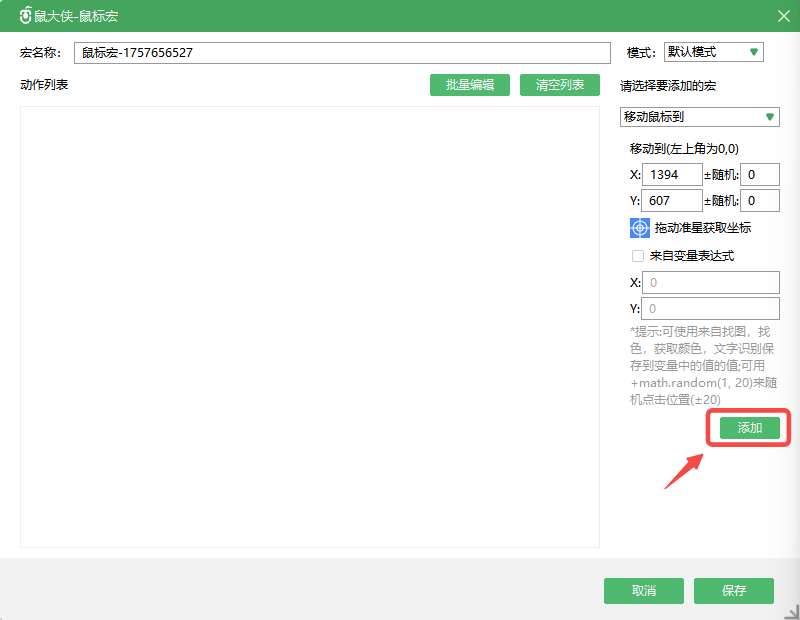Click the 添加 button to add action
The height and width of the screenshot is (620, 800).
tap(750, 428)
